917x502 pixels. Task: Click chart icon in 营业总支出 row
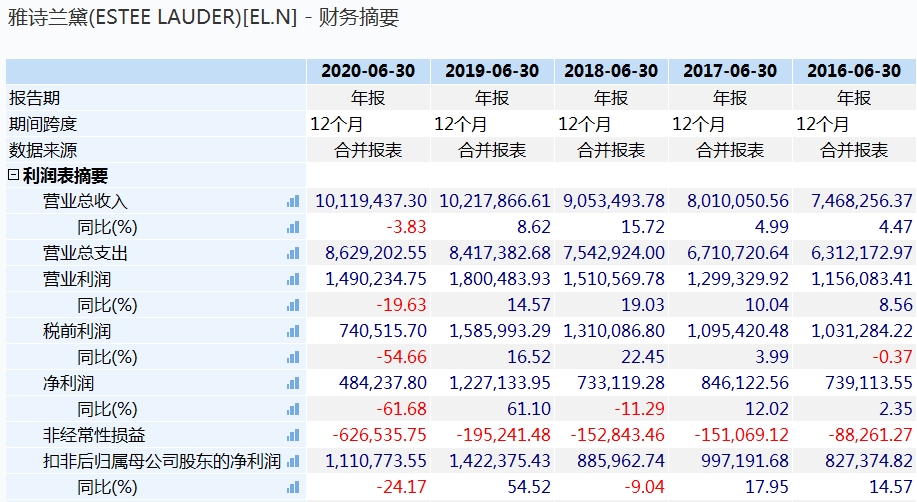click(x=293, y=253)
